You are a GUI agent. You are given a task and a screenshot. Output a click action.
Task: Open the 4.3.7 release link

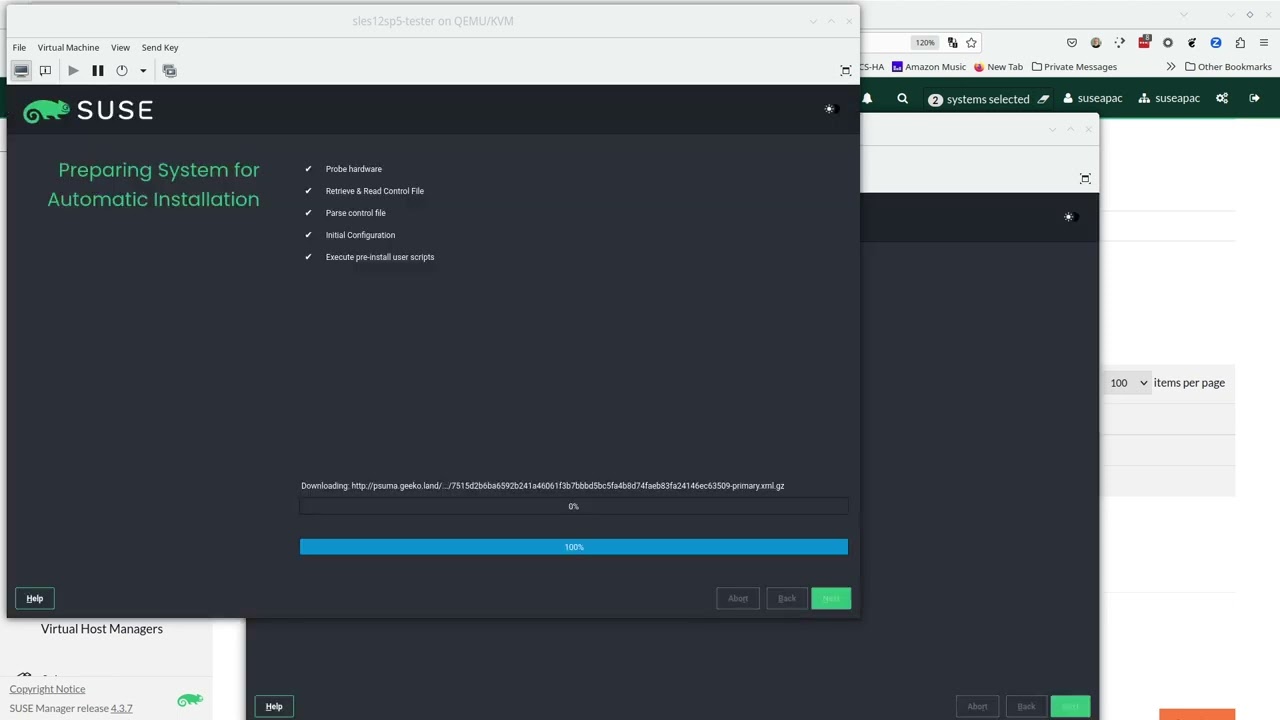(x=121, y=708)
